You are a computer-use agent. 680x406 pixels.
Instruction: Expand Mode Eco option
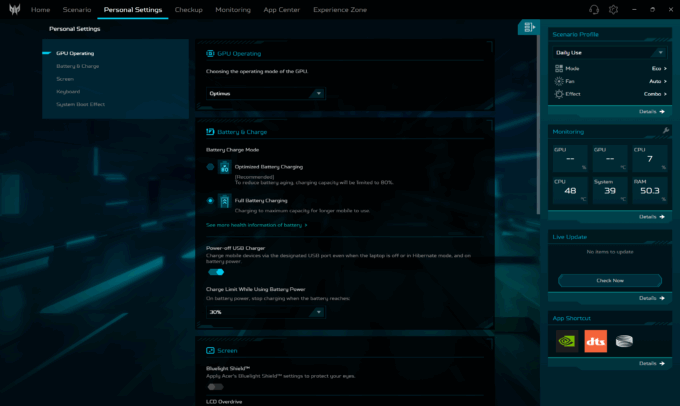[x=659, y=69]
